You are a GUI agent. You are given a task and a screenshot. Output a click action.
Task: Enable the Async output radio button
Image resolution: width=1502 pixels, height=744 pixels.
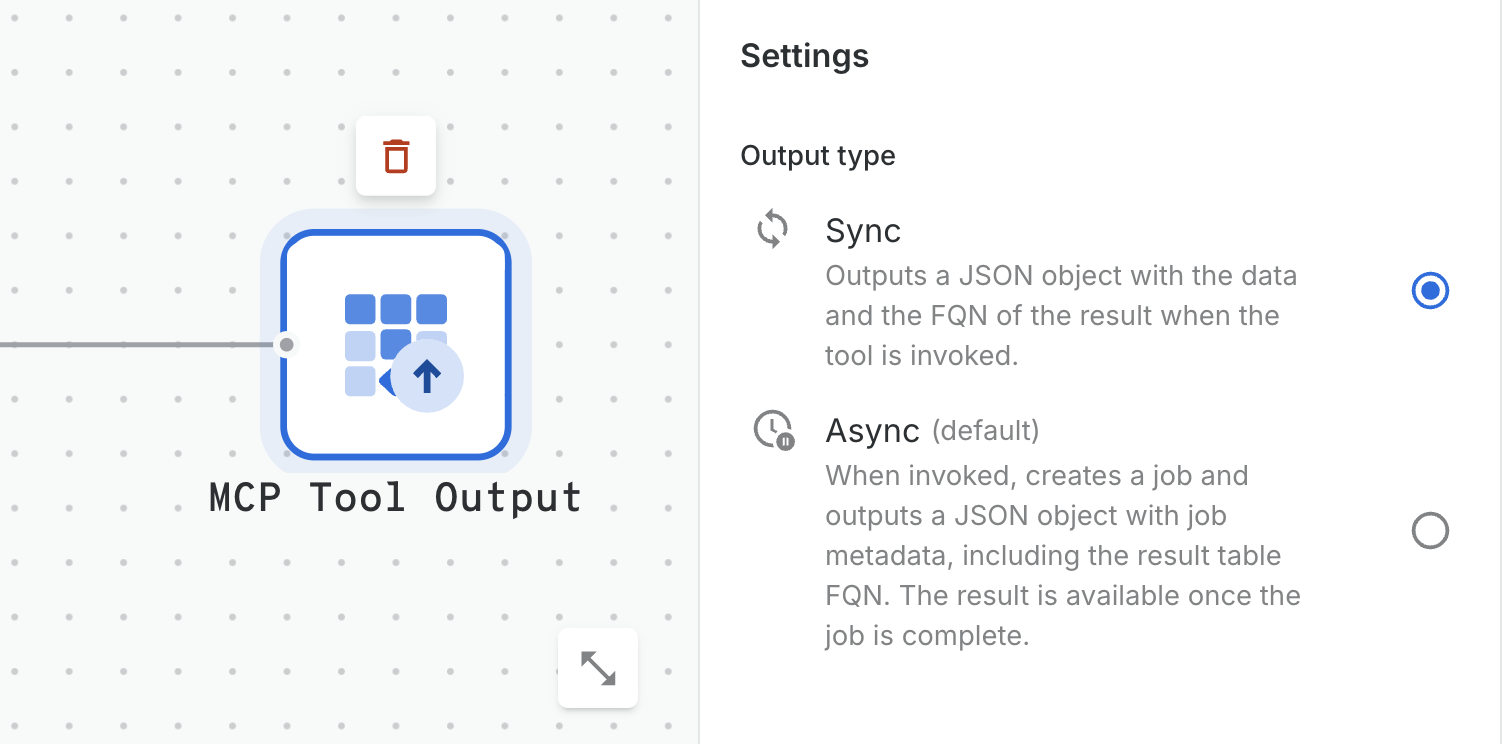[x=1430, y=531]
